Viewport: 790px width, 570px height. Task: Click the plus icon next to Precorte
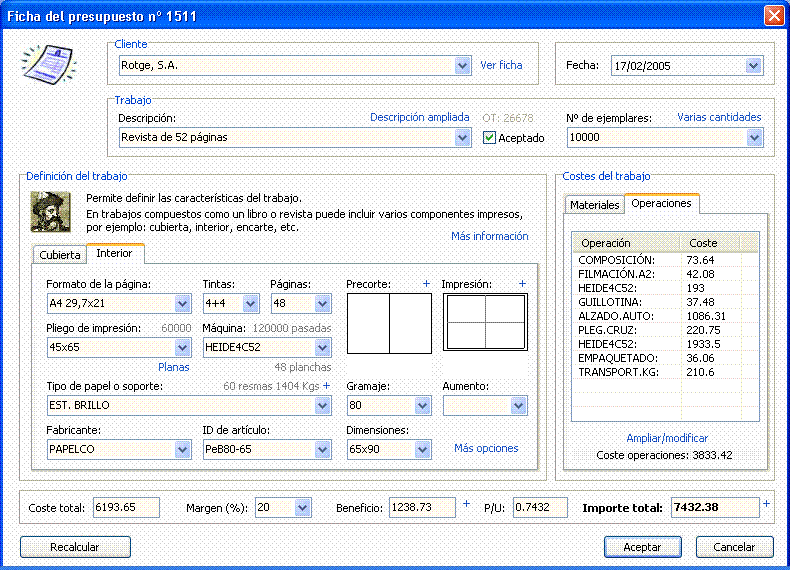tap(426, 284)
